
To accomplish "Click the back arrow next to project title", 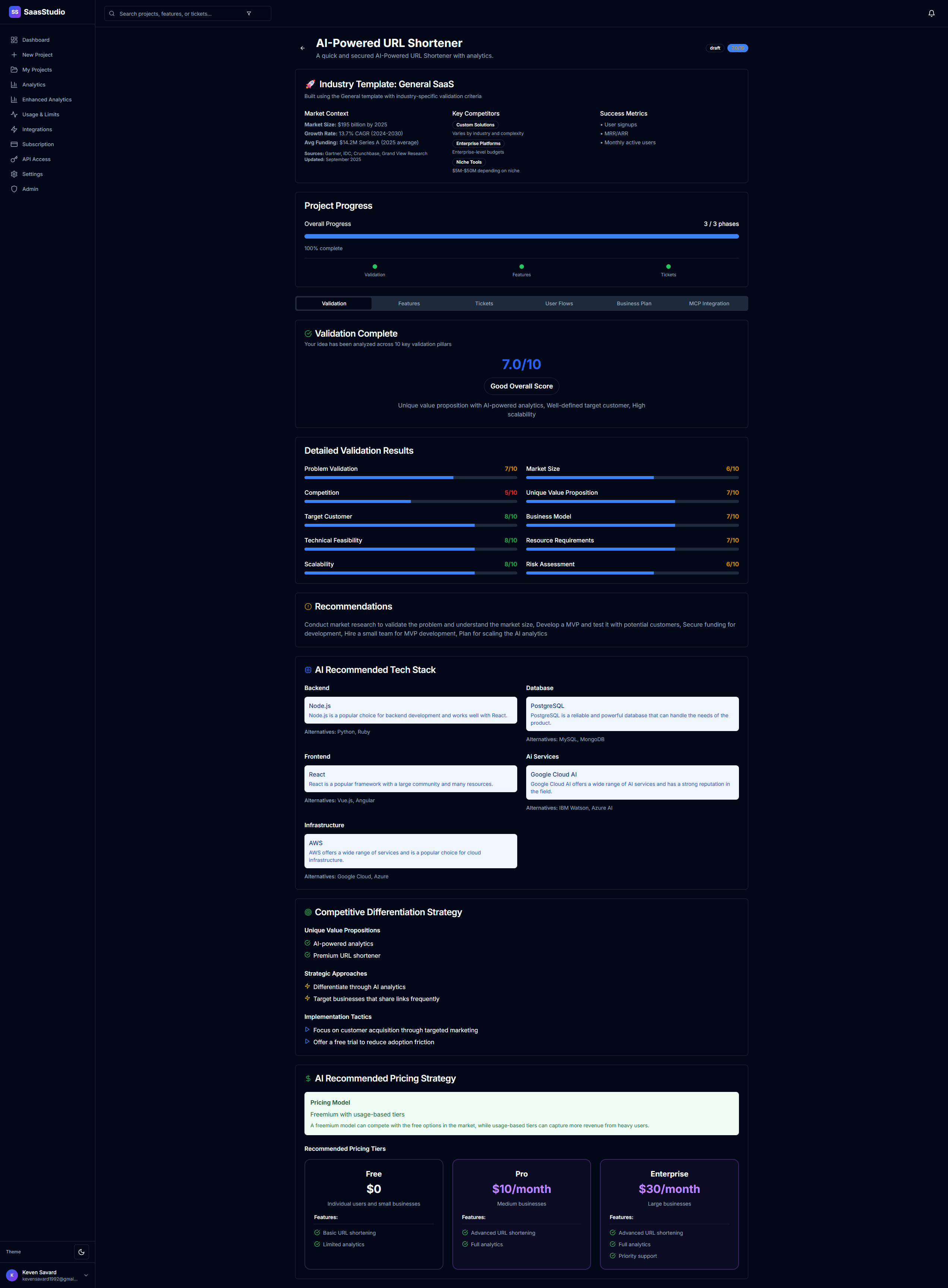I will pyautogui.click(x=303, y=48).
